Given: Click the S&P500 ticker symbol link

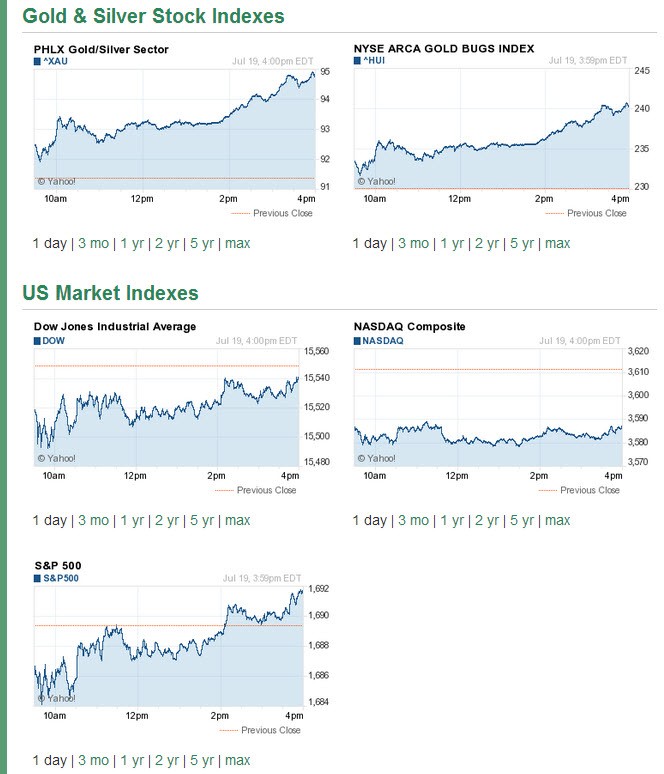Looking at the screenshot, I should click(x=61, y=578).
